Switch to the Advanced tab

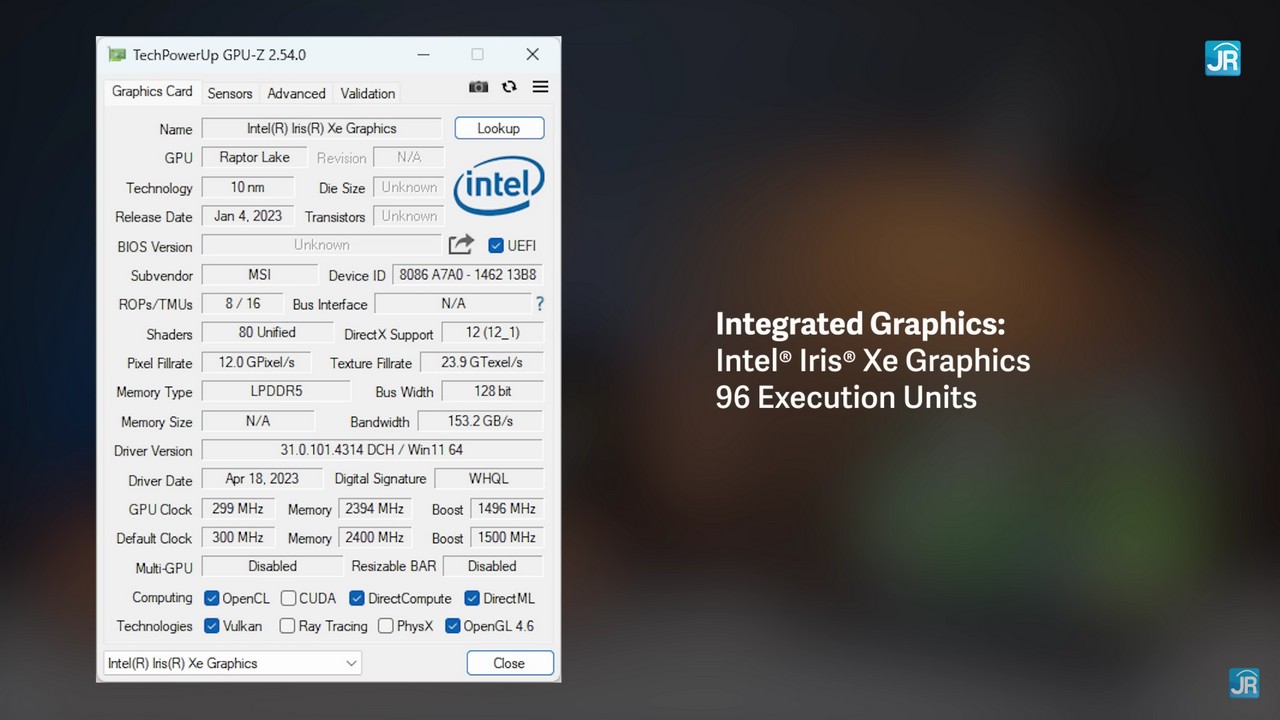296,93
